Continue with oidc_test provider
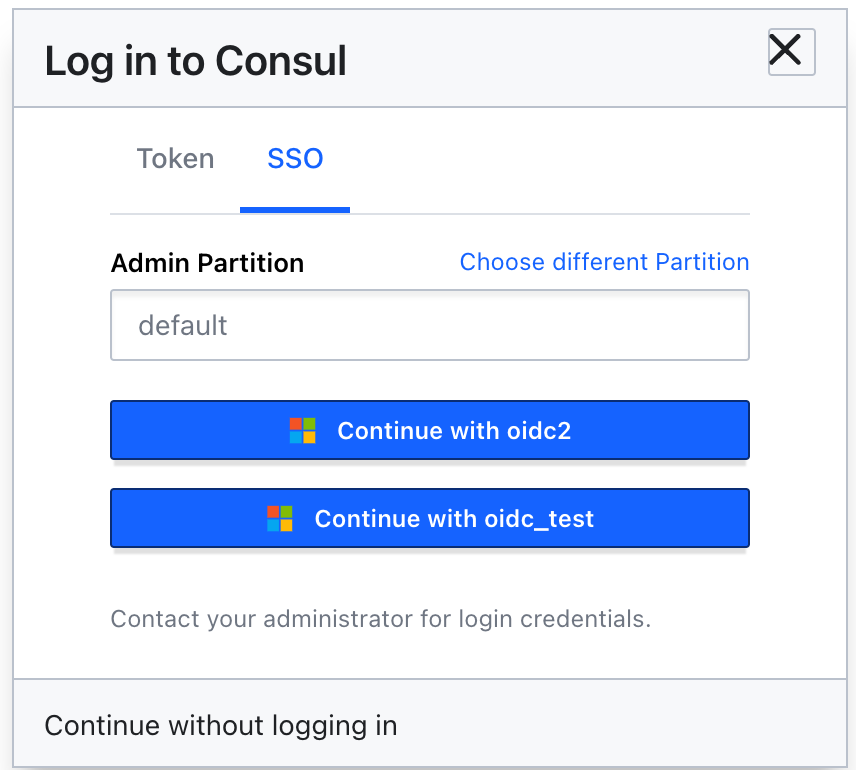This screenshot has height=770, width=856. coord(430,518)
